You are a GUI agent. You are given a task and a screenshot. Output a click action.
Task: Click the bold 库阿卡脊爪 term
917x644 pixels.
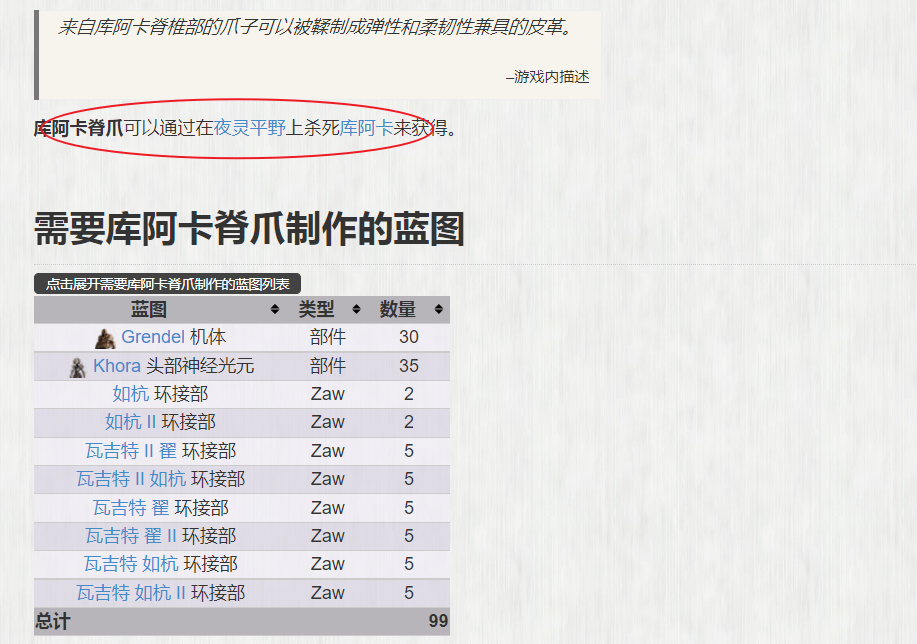coord(78,128)
